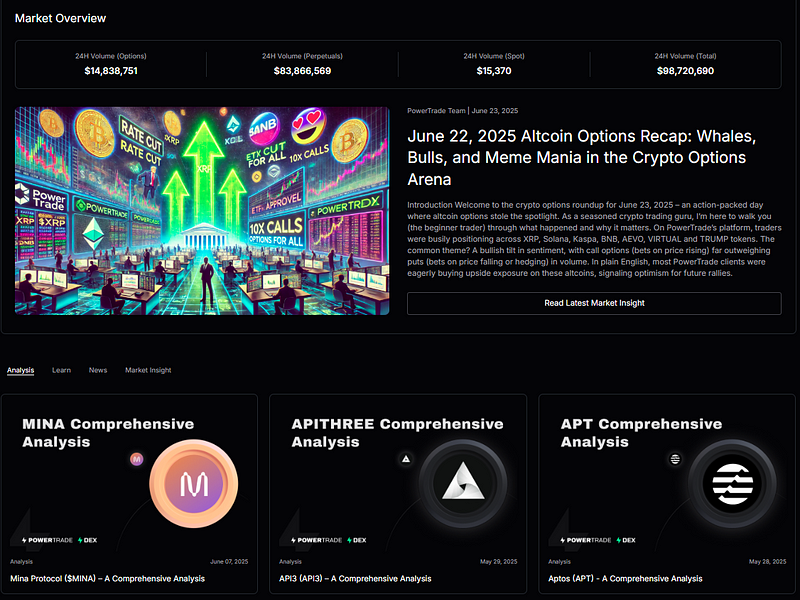The image size is (800, 600).
Task: Switch to the Learn tab
Action: [x=61, y=370]
